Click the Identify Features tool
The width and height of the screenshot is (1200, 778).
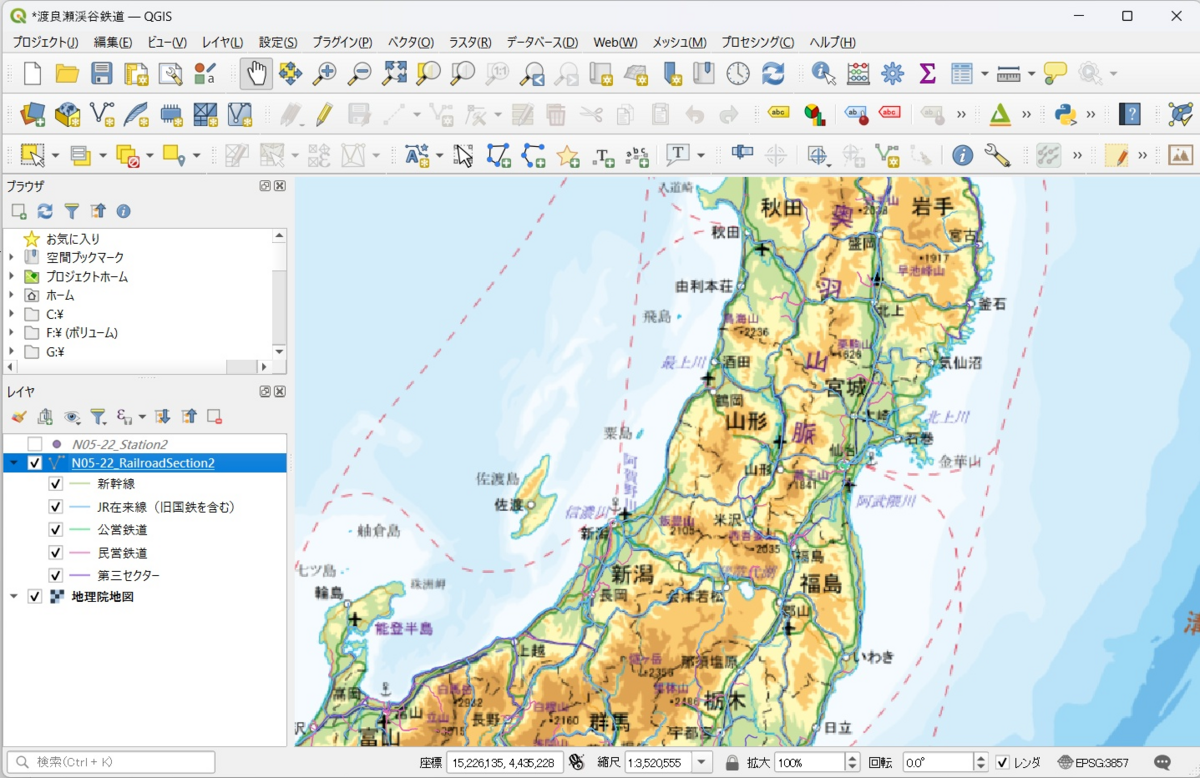pyautogui.click(x=824, y=73)
